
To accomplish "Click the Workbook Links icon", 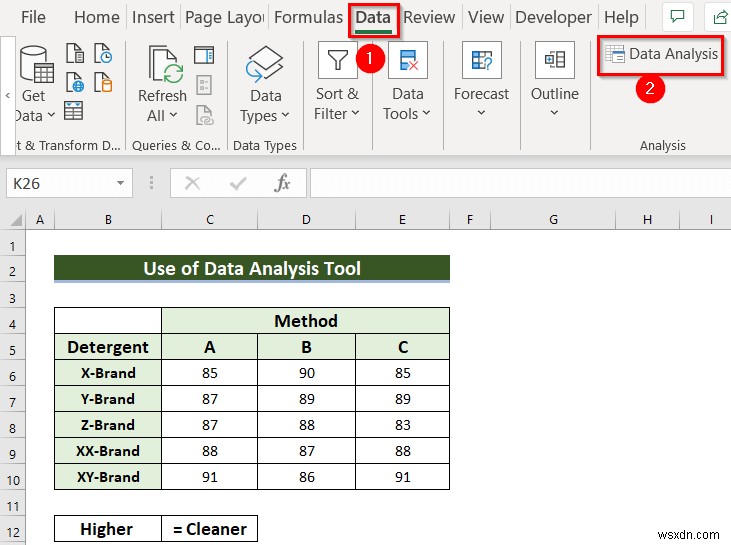I will (204, 115).
